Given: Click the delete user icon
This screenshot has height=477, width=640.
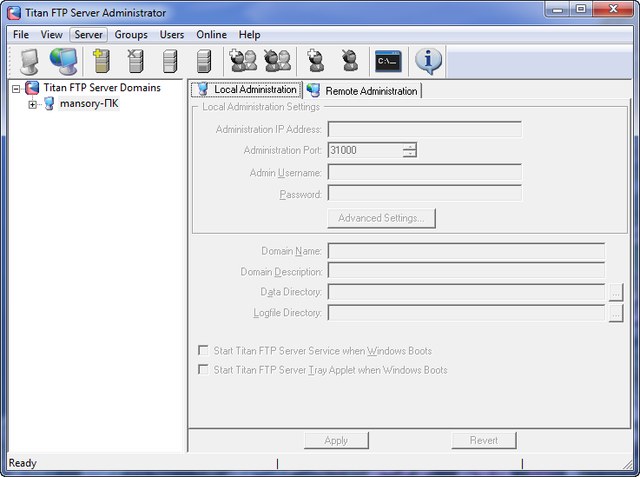Looking at the screenshot, I should pos(349,61).
